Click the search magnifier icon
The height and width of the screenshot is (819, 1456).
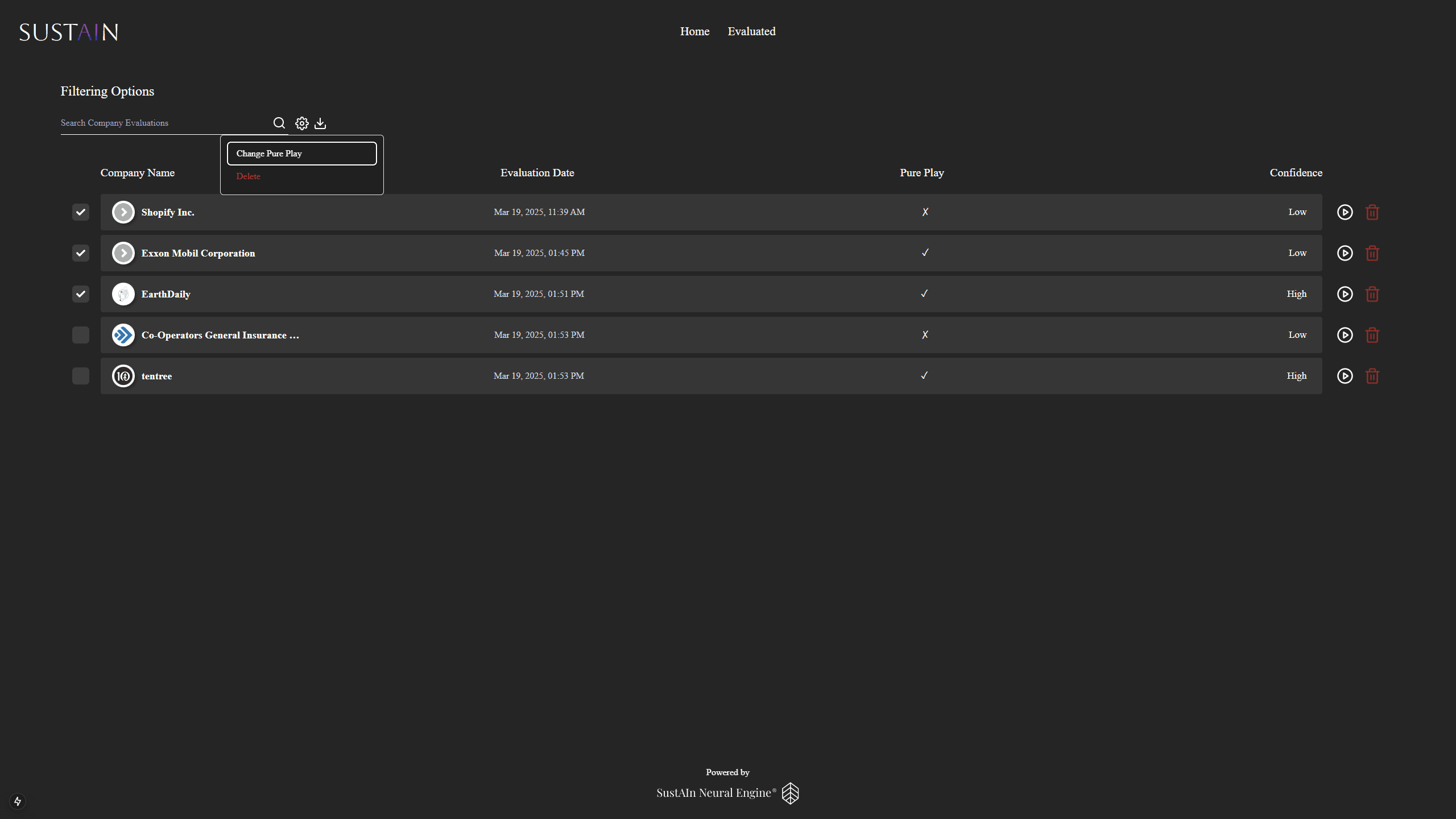point(279,123)
